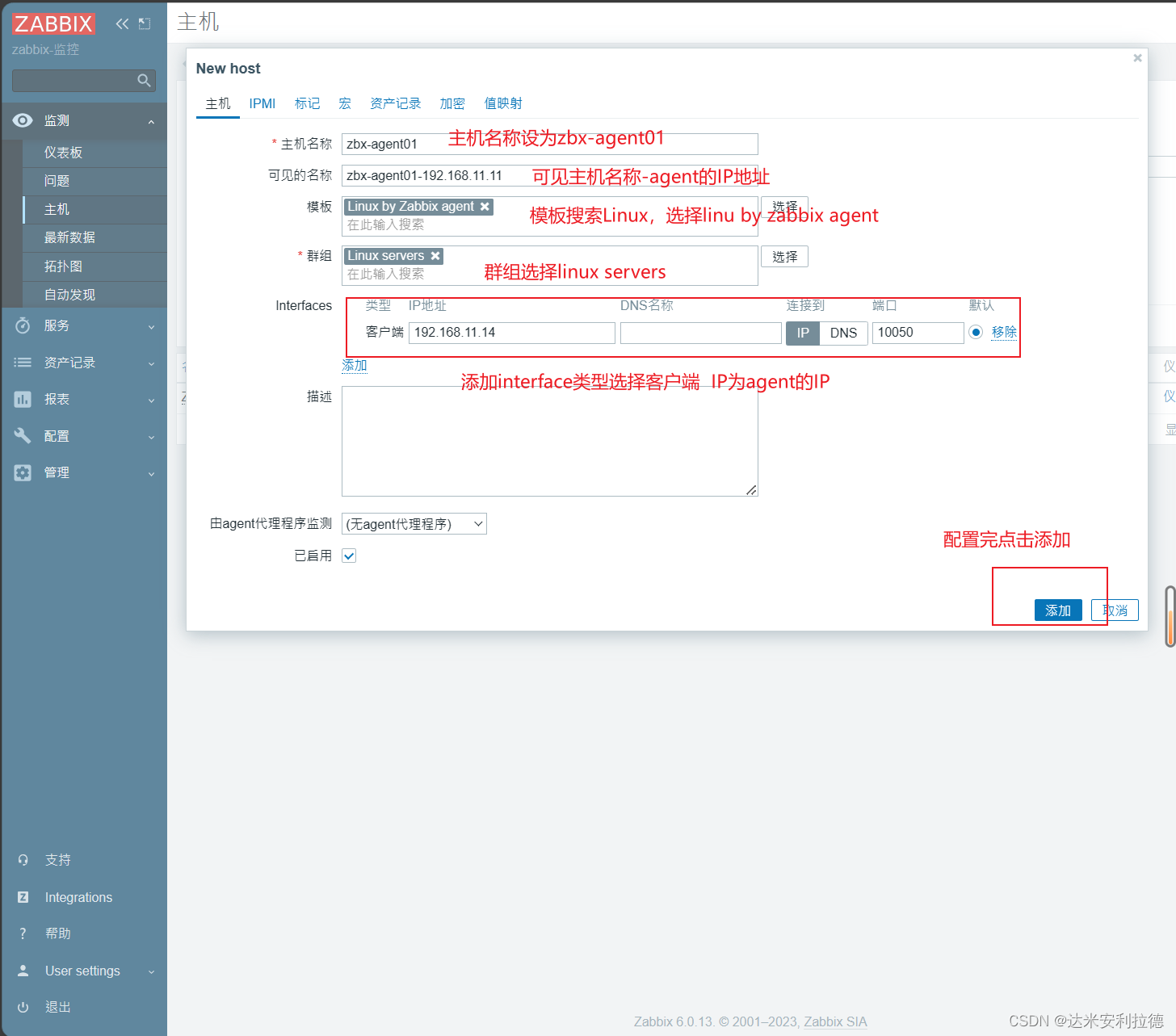The height and width of the screenshot is (1036, 1176).
Task: Expand the 服务 menu section
Action: (151, 327)
